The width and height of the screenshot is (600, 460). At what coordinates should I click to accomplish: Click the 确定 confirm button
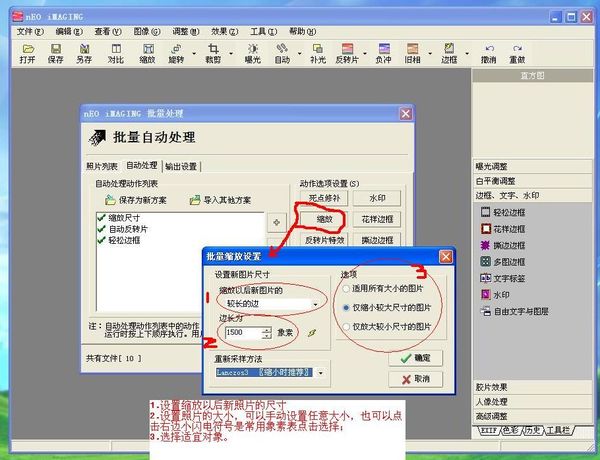coord(414,358)
